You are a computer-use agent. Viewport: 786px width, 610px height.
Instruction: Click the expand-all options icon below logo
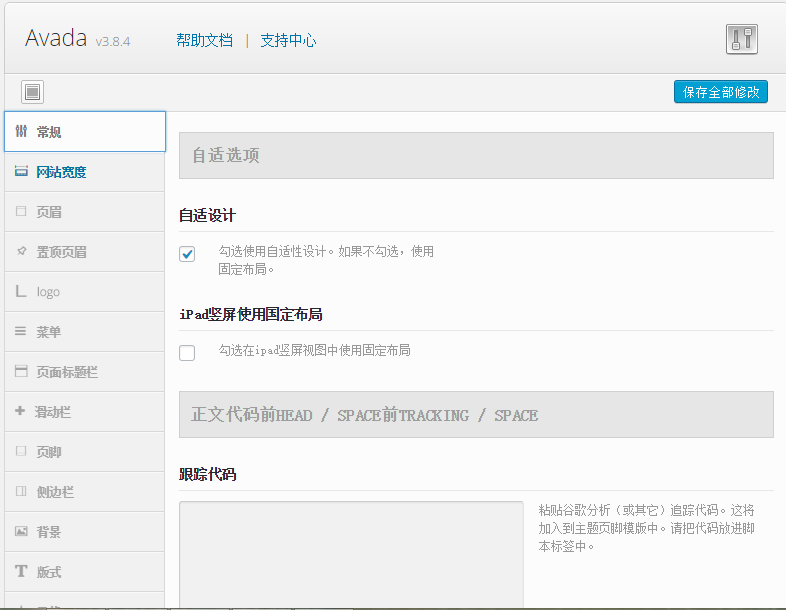(33, 92)
